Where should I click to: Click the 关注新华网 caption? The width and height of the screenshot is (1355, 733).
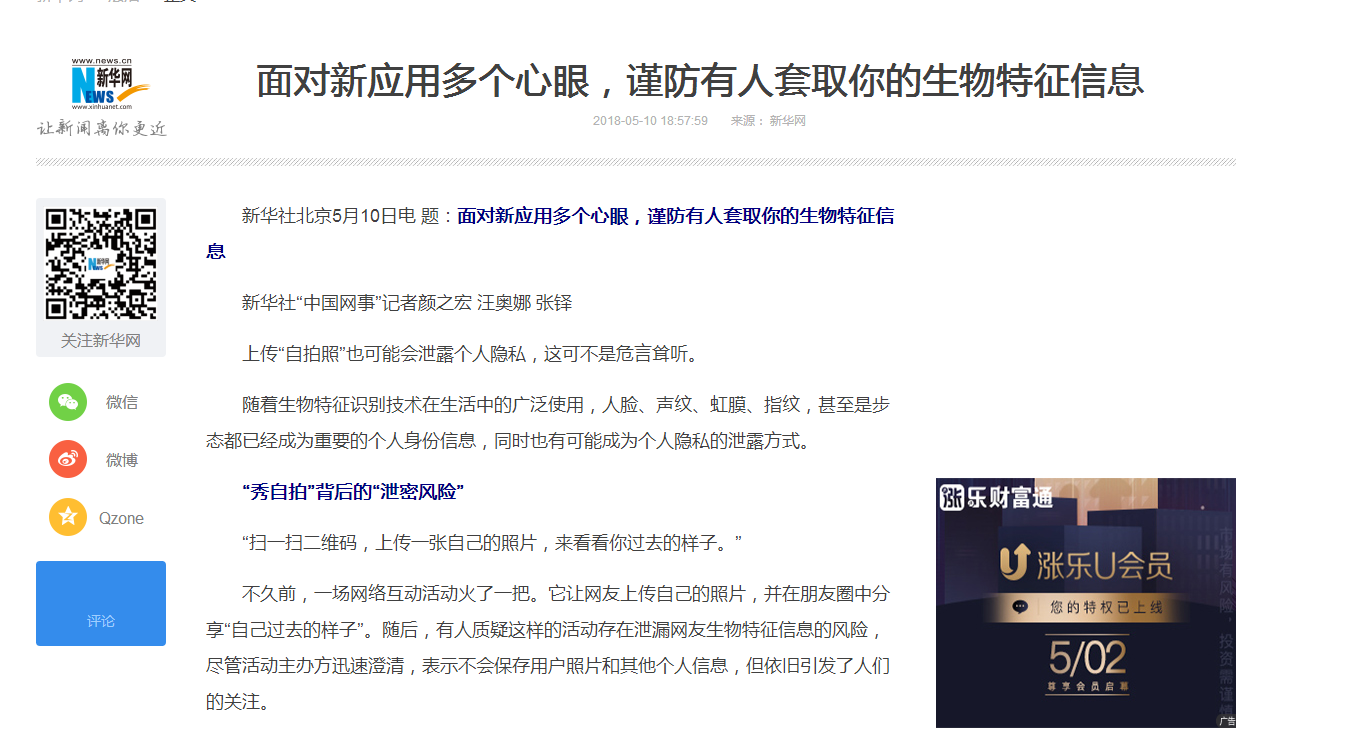pyautogui.click(x=101, y=341)
